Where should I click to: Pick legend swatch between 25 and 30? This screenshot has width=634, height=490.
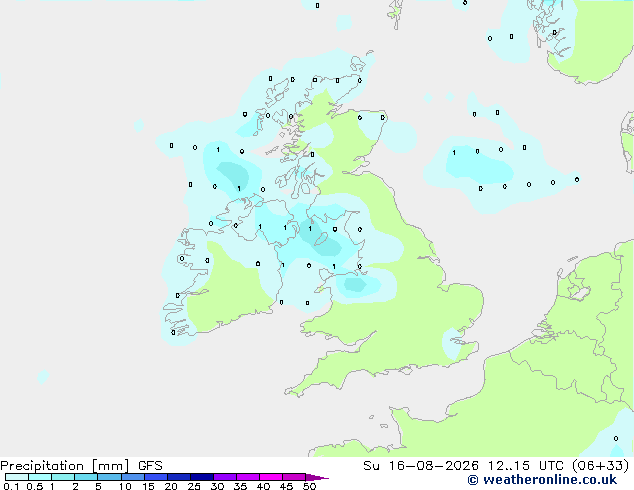point(202,477)
